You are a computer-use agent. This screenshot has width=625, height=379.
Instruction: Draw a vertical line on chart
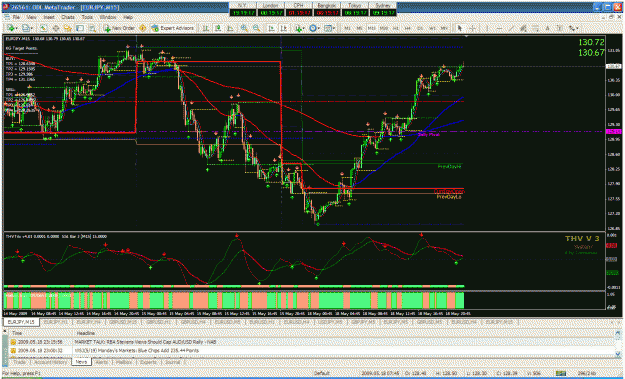[487, 28]
